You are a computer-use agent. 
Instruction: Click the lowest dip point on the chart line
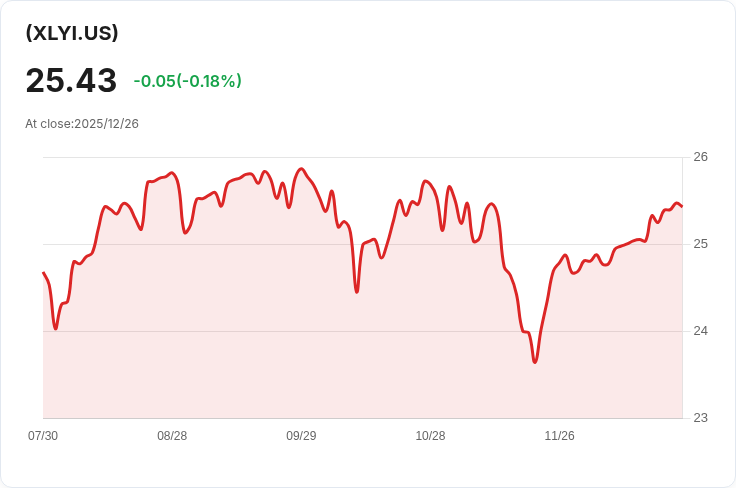click(x=535, y=362)
